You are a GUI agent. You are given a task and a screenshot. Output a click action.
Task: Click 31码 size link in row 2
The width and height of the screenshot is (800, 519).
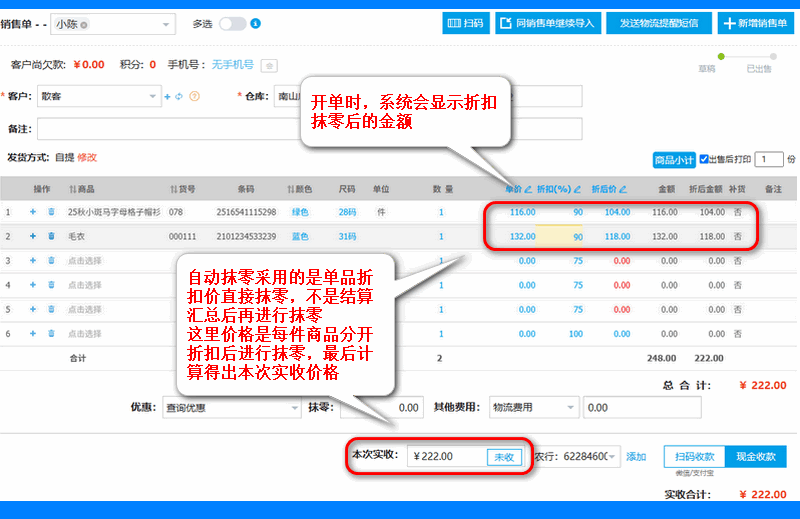point(347,237)
